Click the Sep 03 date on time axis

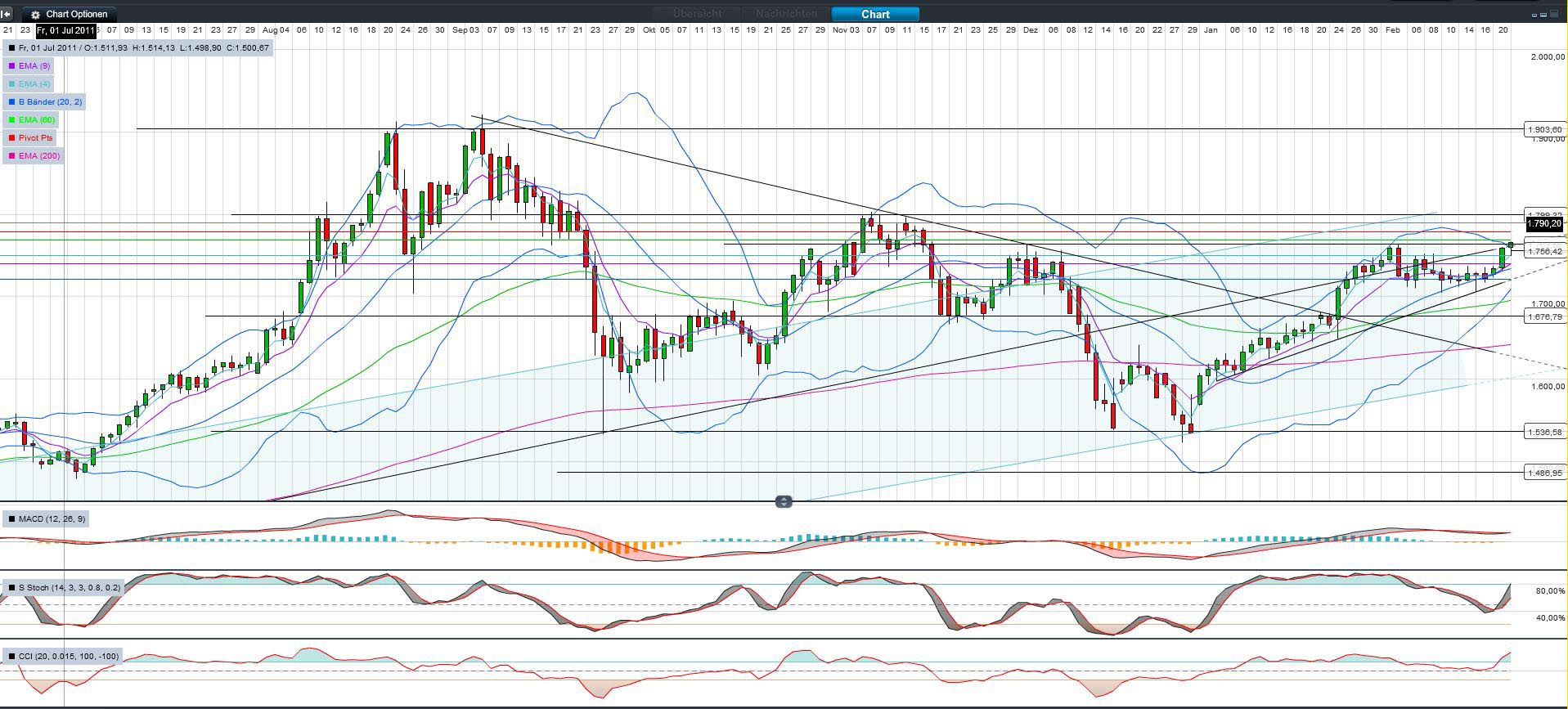coord(466,30)
